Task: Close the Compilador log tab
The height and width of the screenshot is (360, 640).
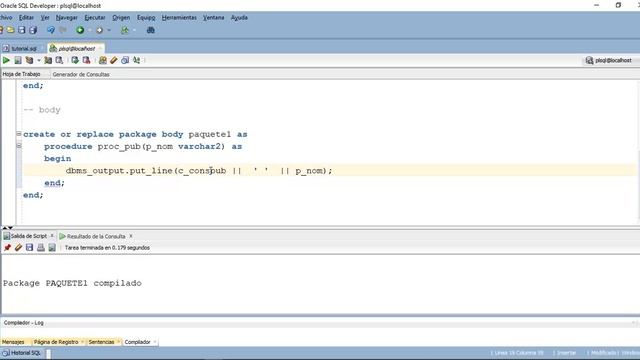Action: pos(155,342)
